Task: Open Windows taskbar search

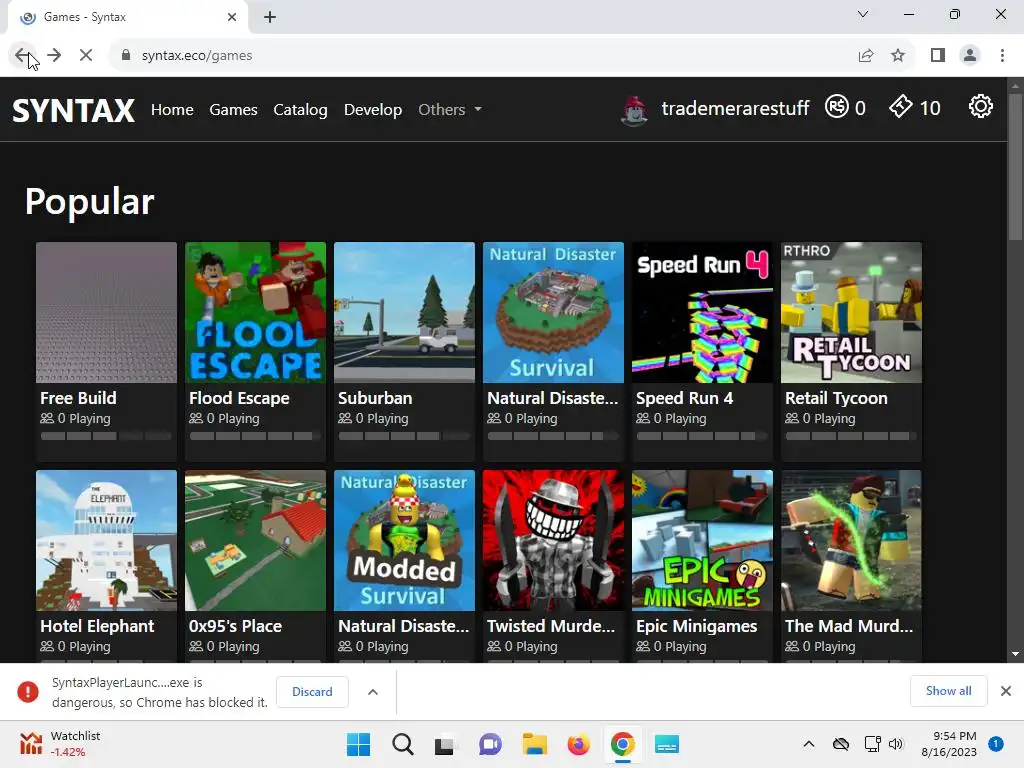Action: click(x=403, y=744)
